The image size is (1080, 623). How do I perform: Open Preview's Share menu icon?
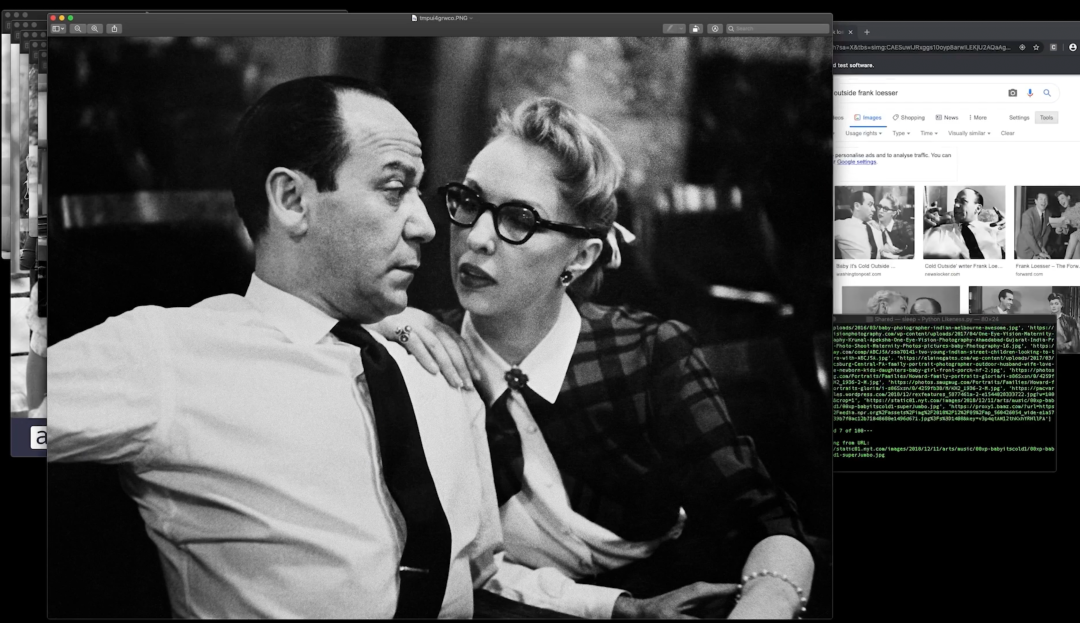114,29
